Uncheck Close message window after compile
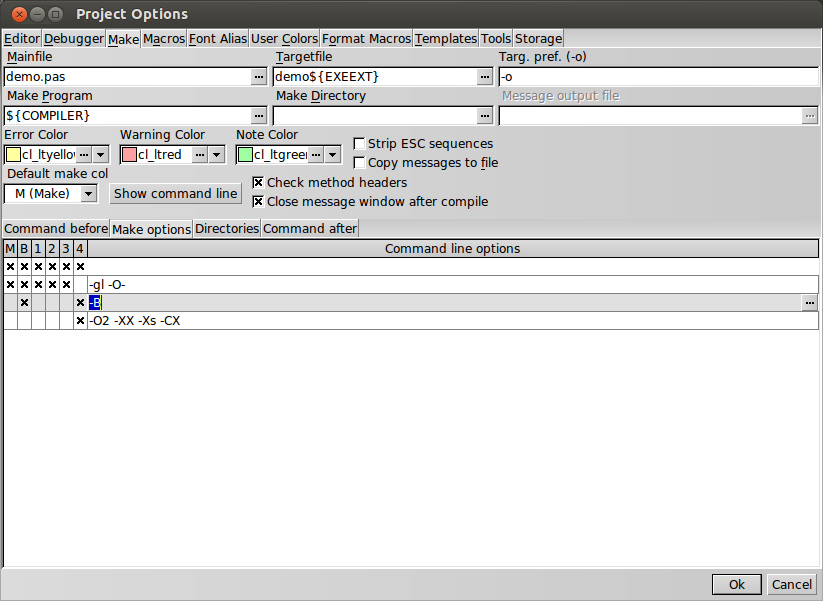 (258, 201)
